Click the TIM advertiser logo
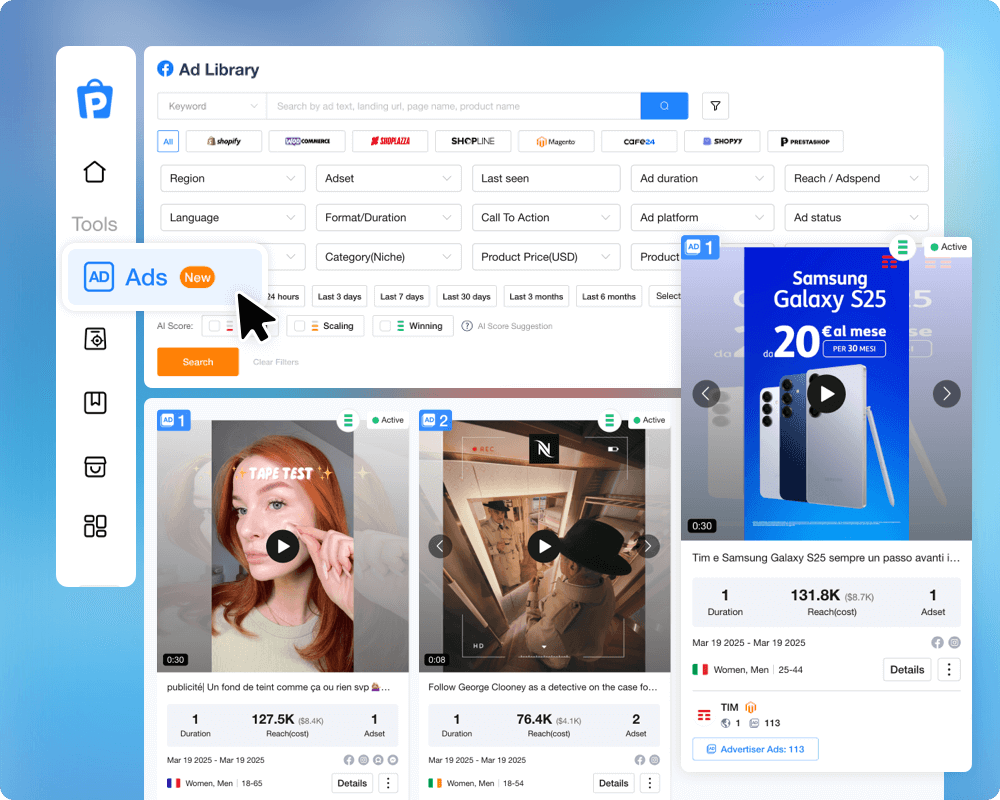Screen dimensions: 1000x800 click(x=704, y=715)
